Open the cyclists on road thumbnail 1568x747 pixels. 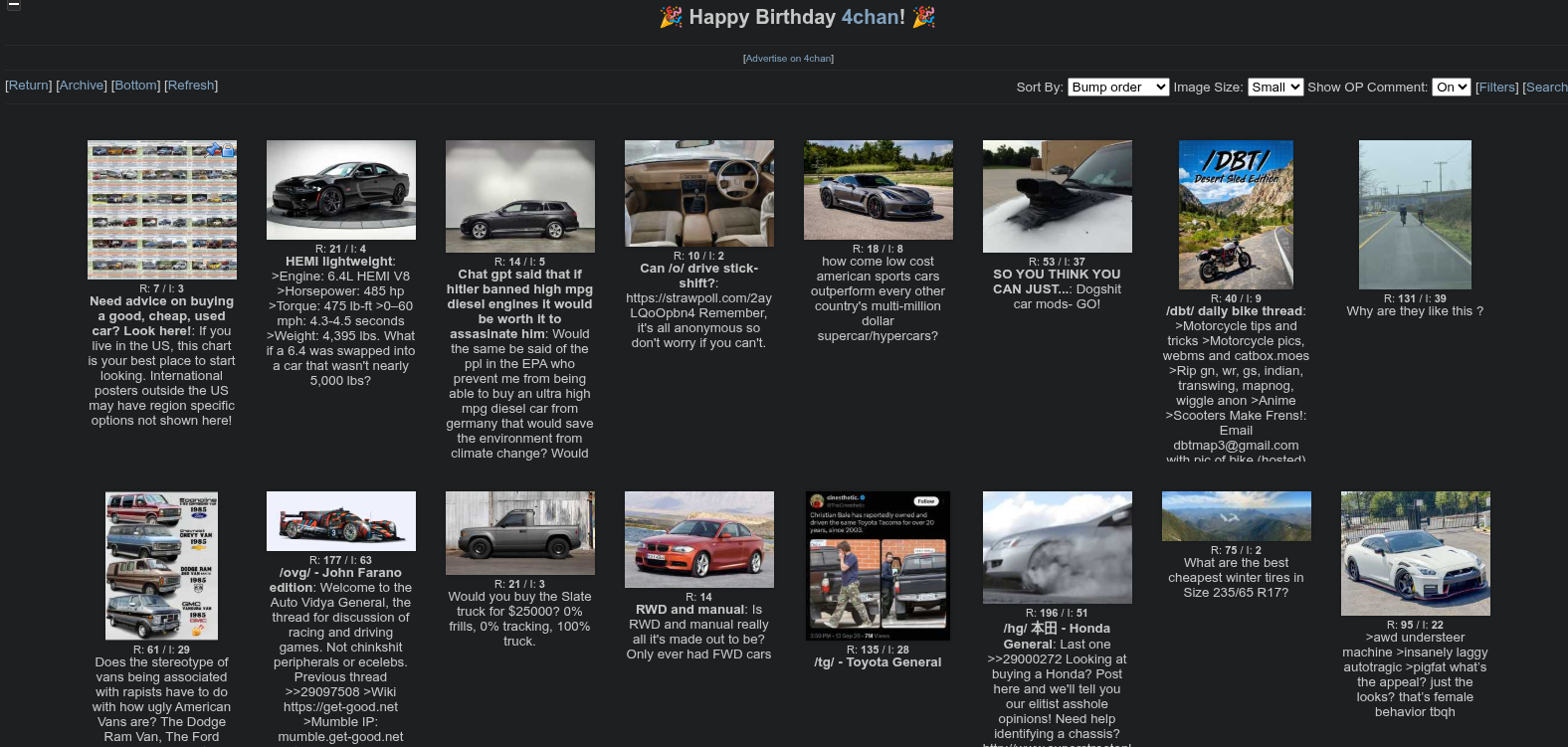(x=1415, y=215)
